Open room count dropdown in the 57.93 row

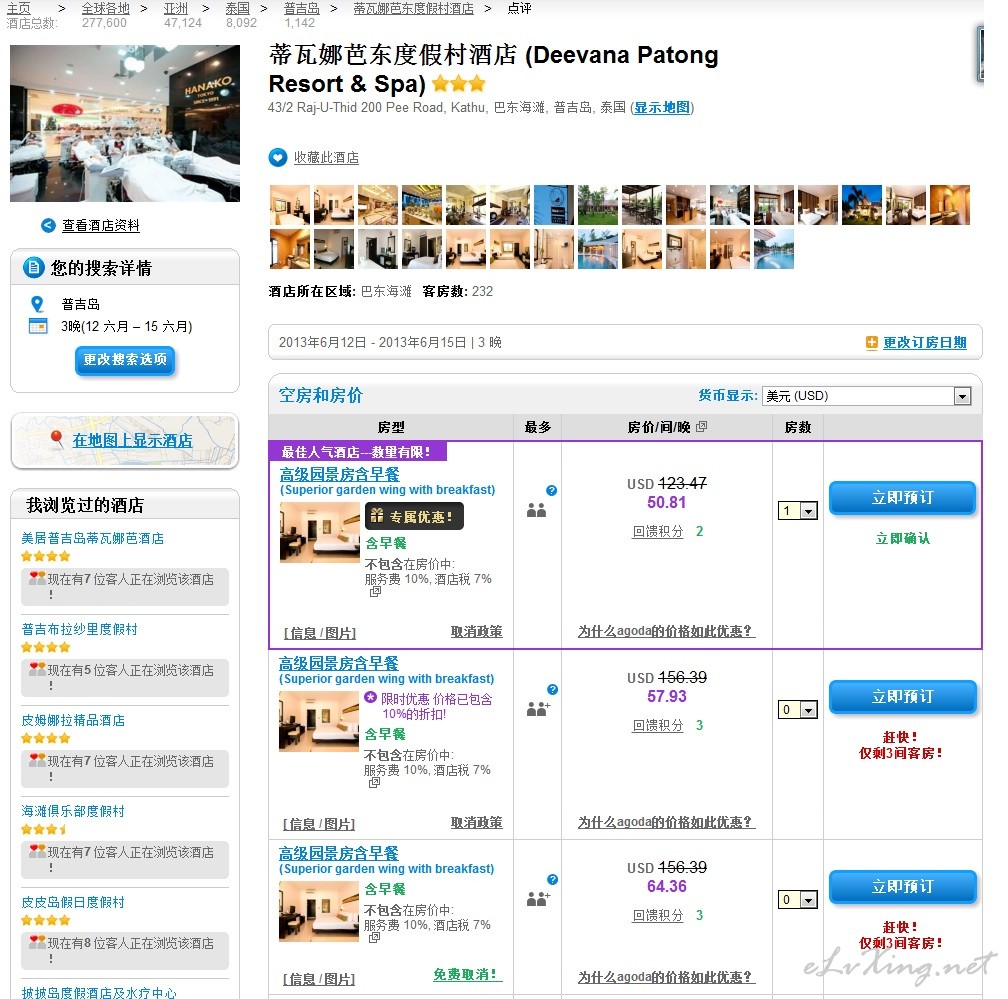coord(798,710)
